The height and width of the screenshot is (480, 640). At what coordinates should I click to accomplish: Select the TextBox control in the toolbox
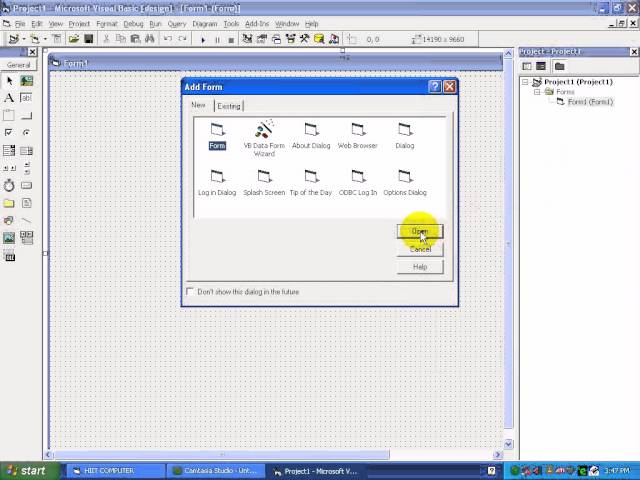pos(27,98)
